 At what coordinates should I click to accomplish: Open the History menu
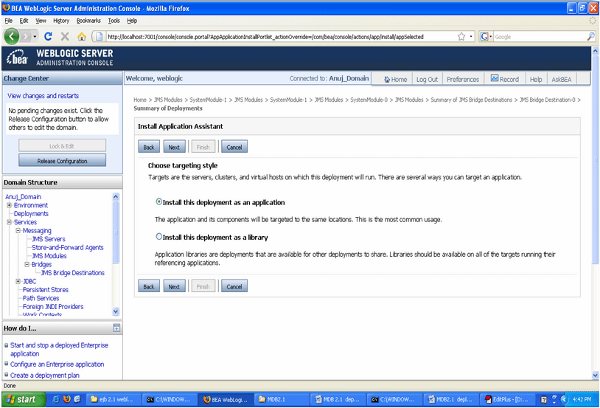[61, 21]
